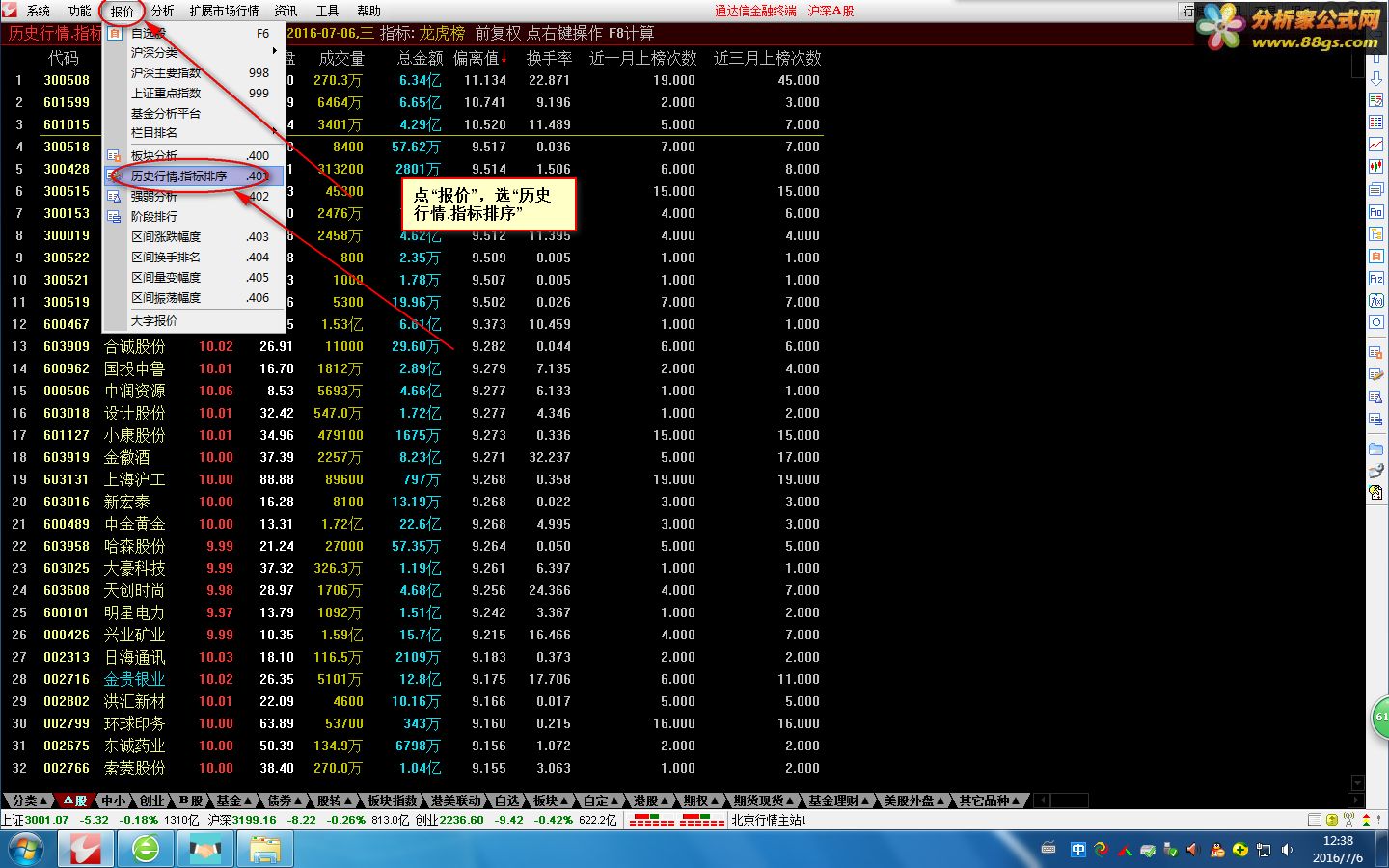
Task: Switch to the 港美联动 bottom tab
Action: point(455,800)
